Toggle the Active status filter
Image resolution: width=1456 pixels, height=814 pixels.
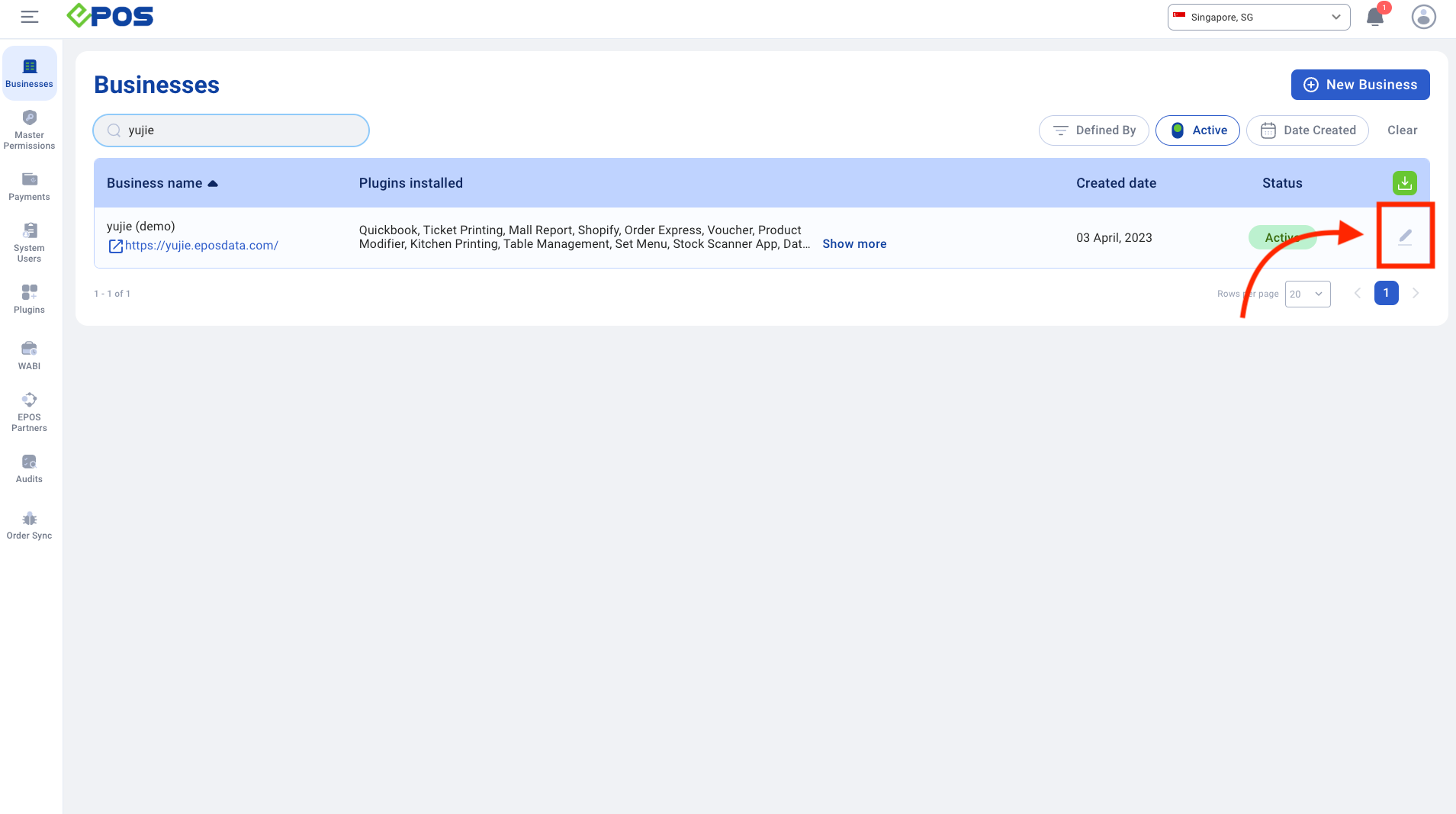click(1197, 130)
